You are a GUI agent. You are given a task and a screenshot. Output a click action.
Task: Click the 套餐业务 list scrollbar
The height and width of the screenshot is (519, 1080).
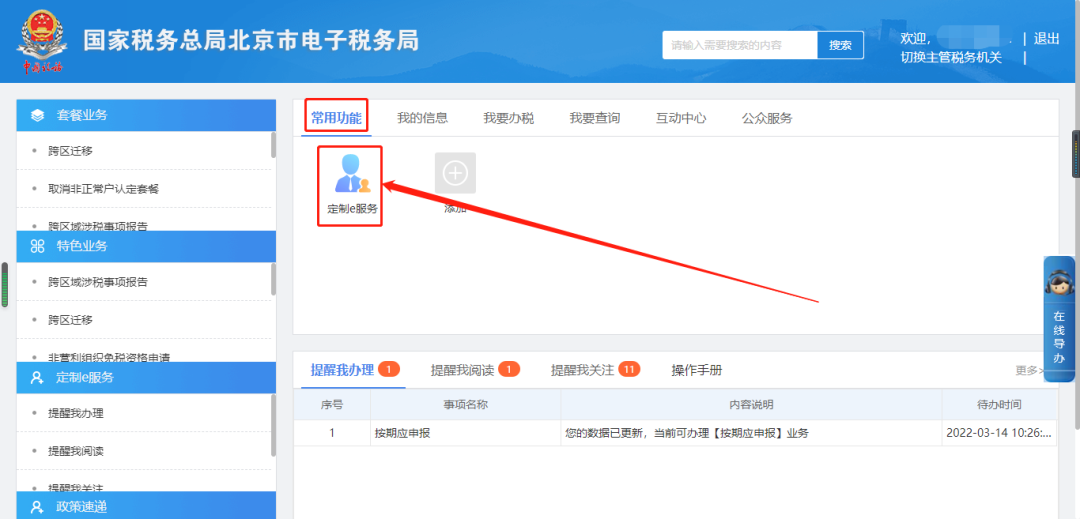(x=273, y=145)
